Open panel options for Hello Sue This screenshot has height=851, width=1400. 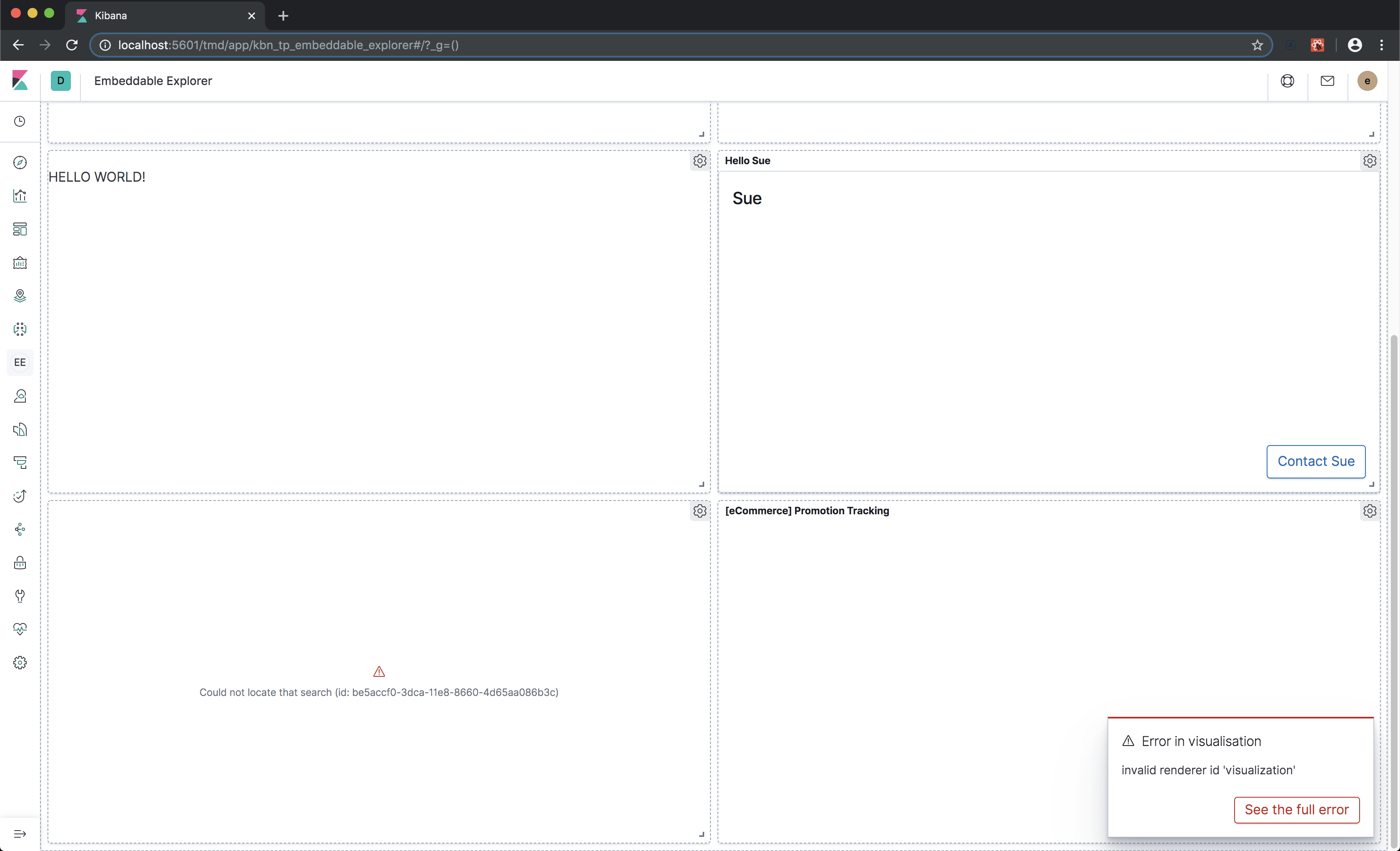point(1369,161)
